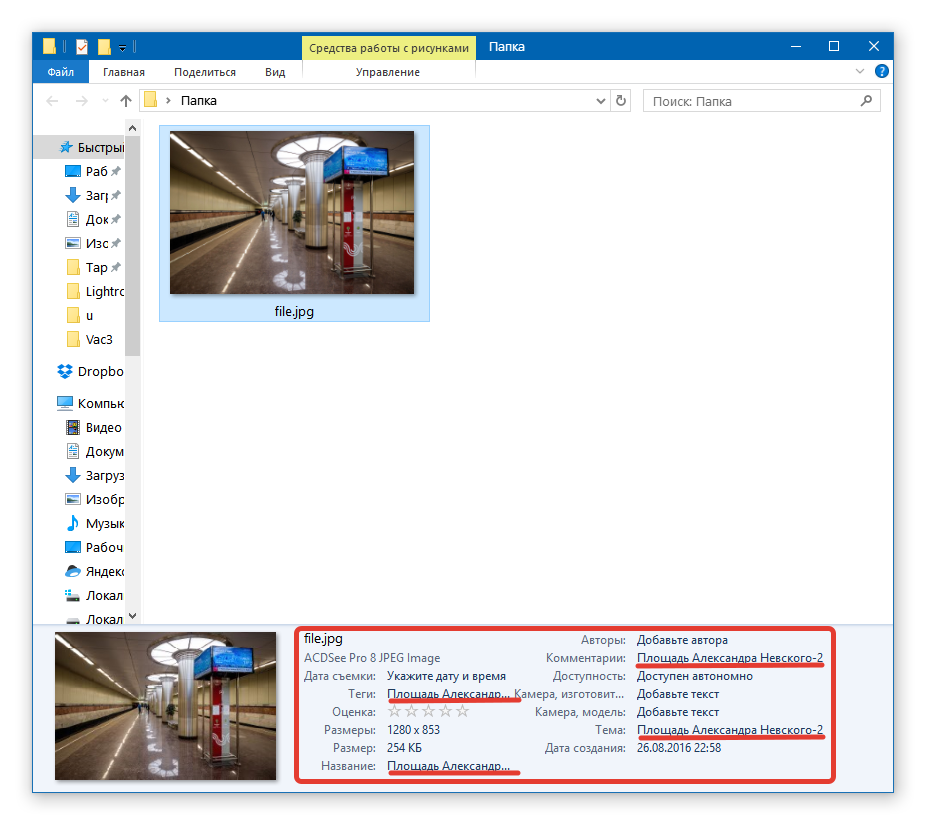Open the Файл menu
Screen dimensions: 926x825
[60, 72]
